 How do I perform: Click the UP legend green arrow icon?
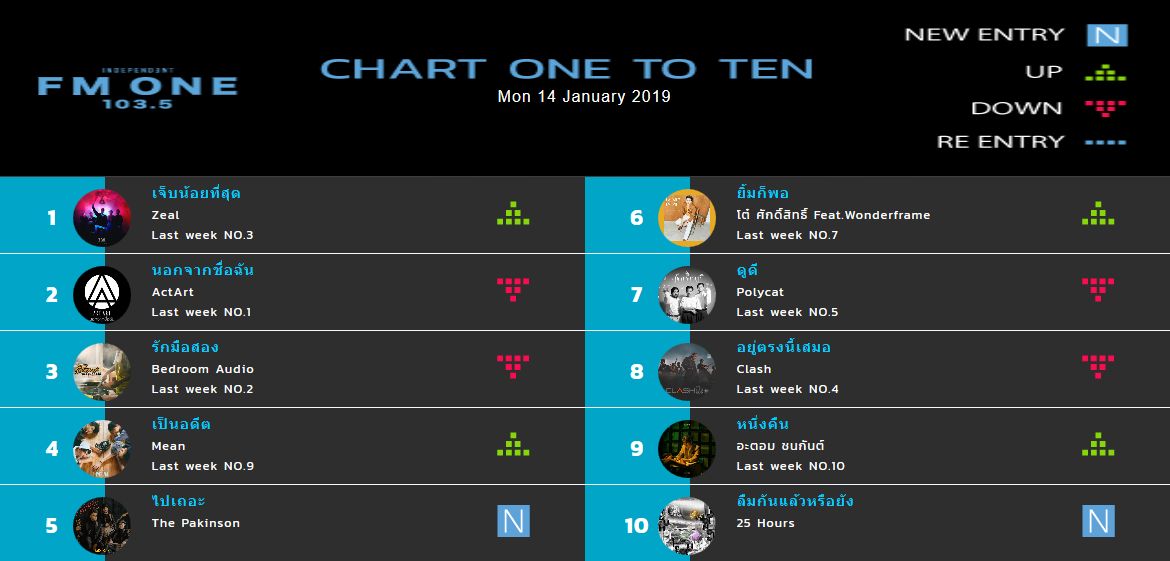pyautogui.click(x=1105, y=72)
